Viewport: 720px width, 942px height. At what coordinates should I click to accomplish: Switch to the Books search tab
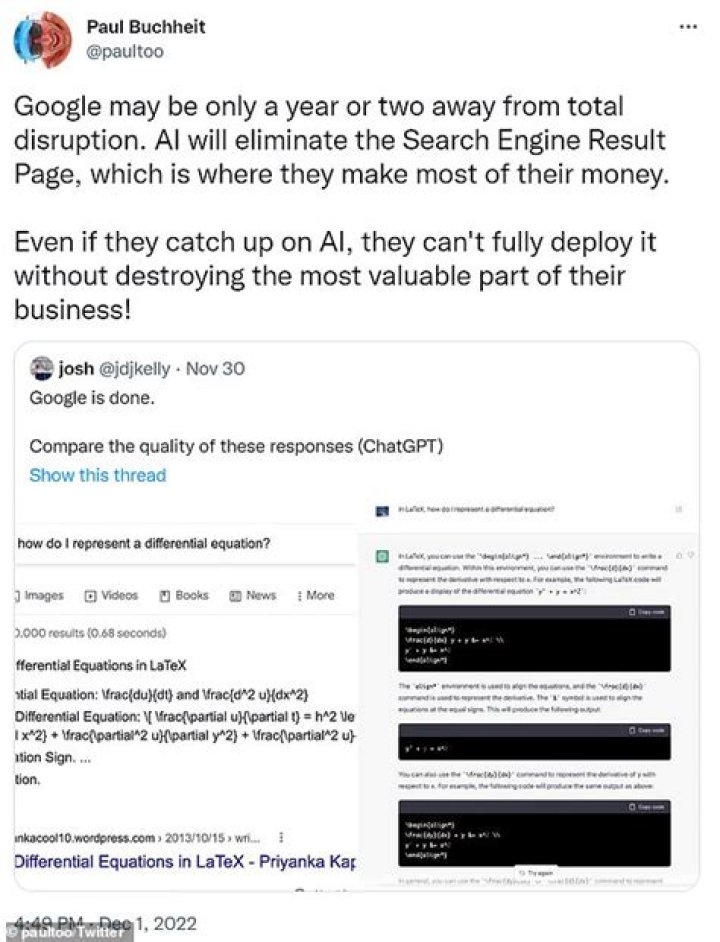click(184, 595)
